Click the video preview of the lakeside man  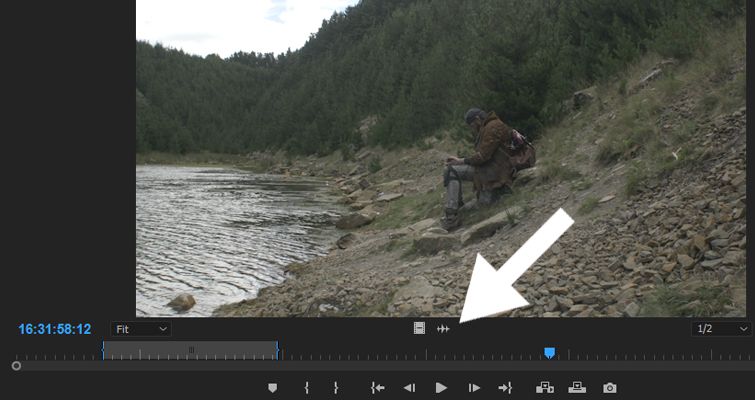pos(440,160)
